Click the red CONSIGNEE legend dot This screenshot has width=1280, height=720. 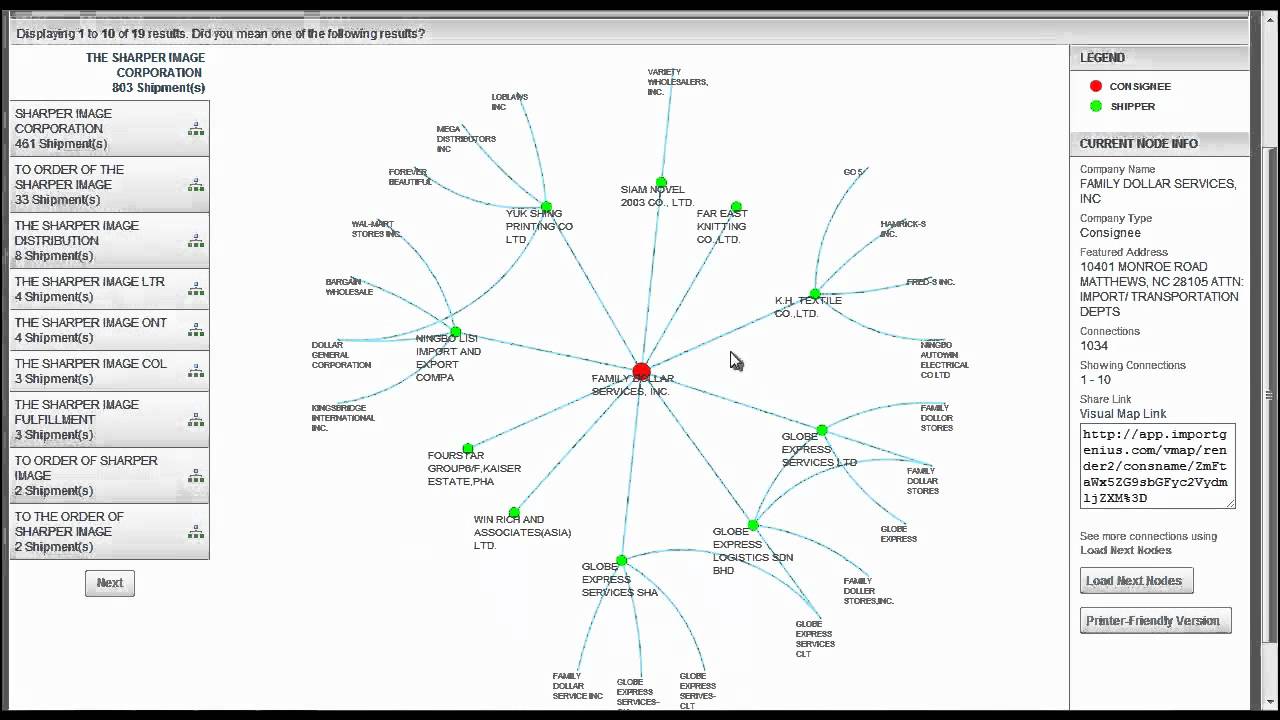(1096, 86)
